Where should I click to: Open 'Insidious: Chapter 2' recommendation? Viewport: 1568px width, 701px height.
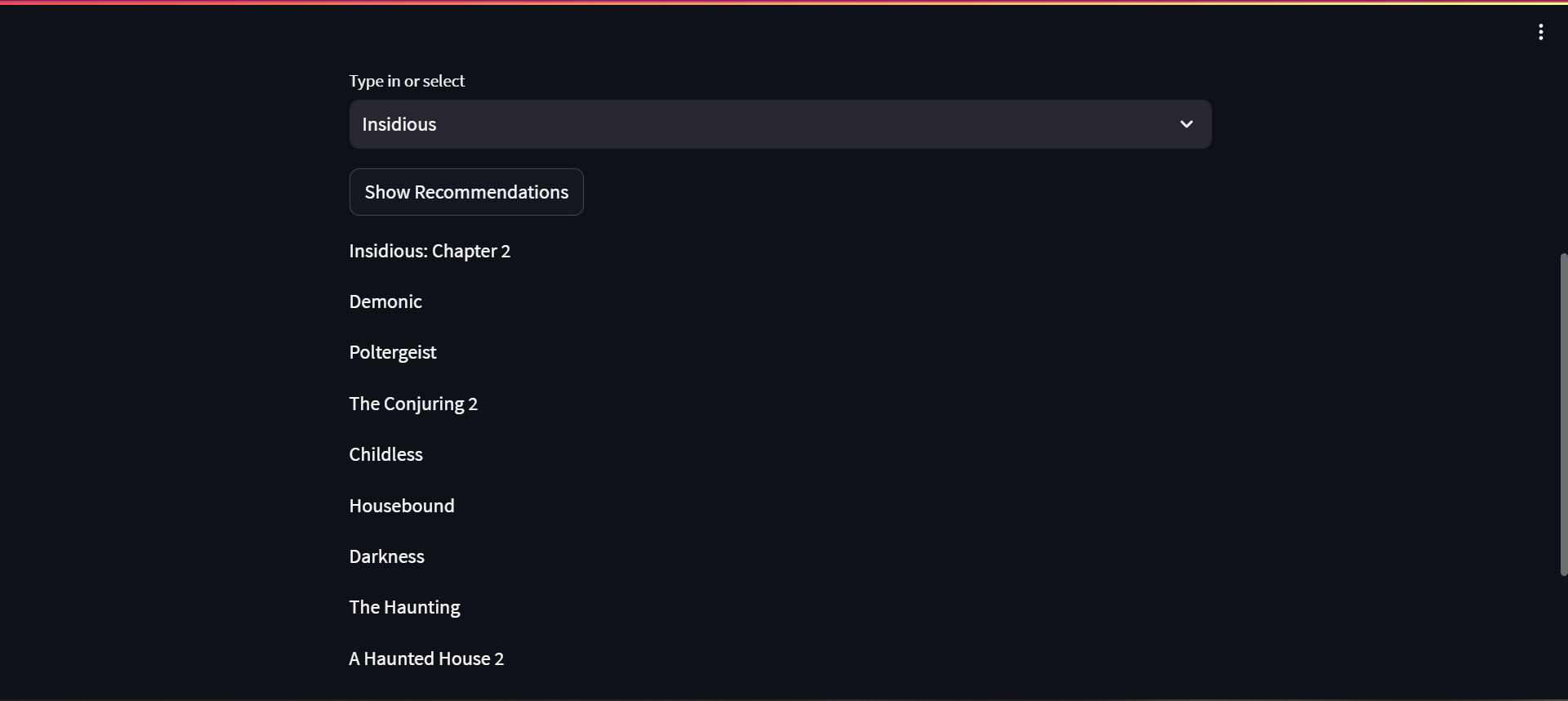tap(430, 251)
